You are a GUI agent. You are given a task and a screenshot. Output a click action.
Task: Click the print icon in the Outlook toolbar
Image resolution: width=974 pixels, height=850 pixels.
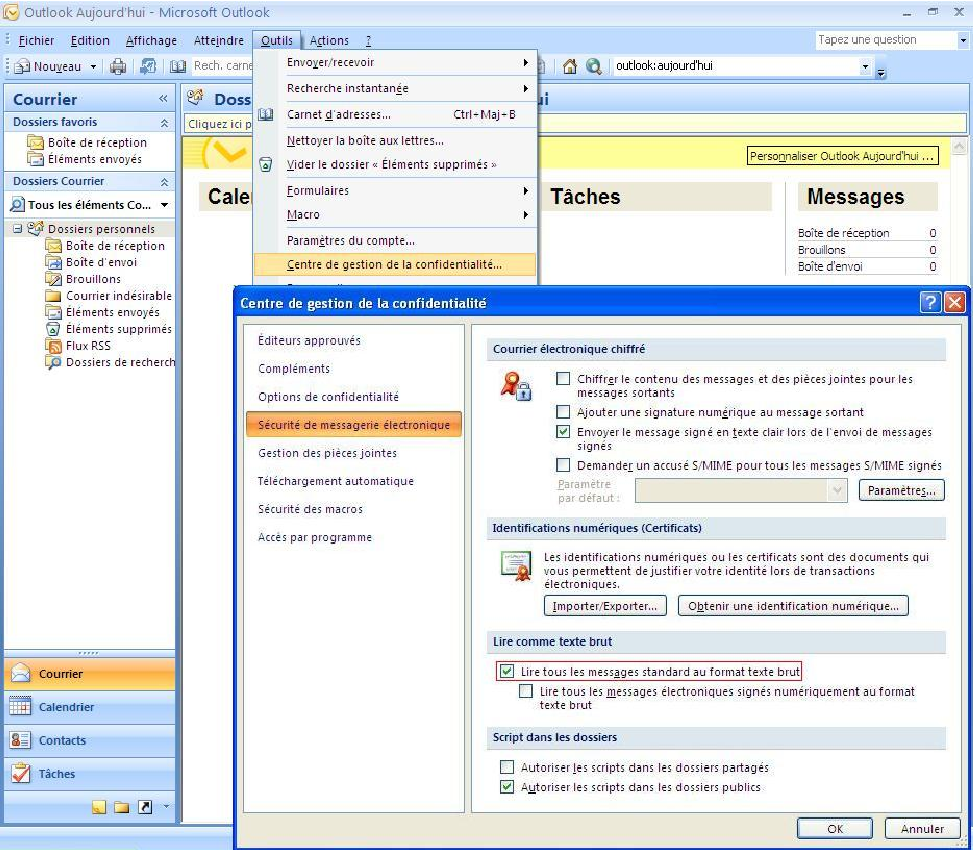117,66
